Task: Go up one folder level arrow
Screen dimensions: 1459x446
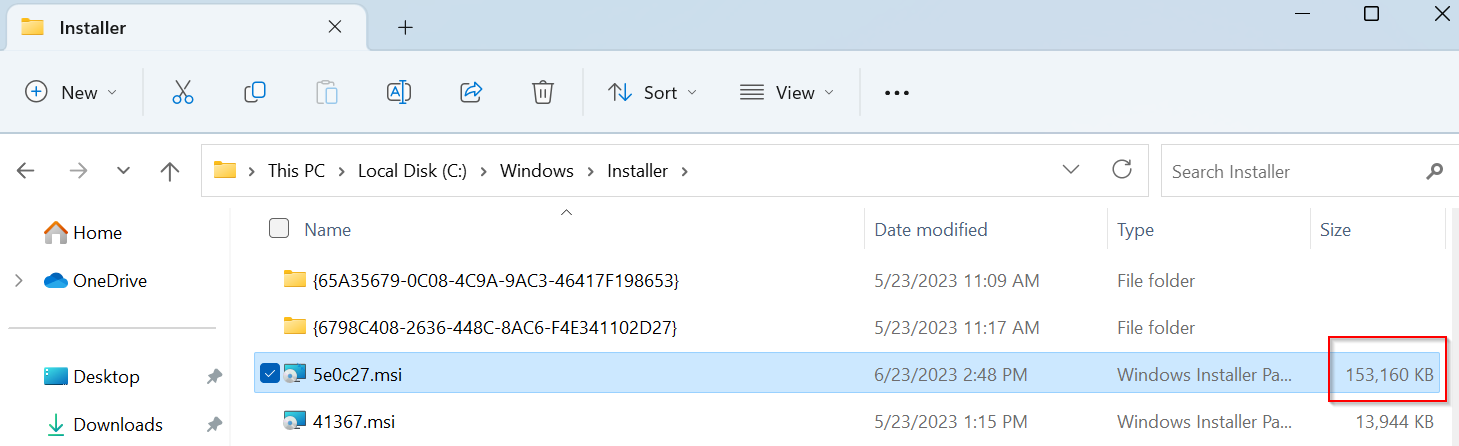Action: point(170,171)
